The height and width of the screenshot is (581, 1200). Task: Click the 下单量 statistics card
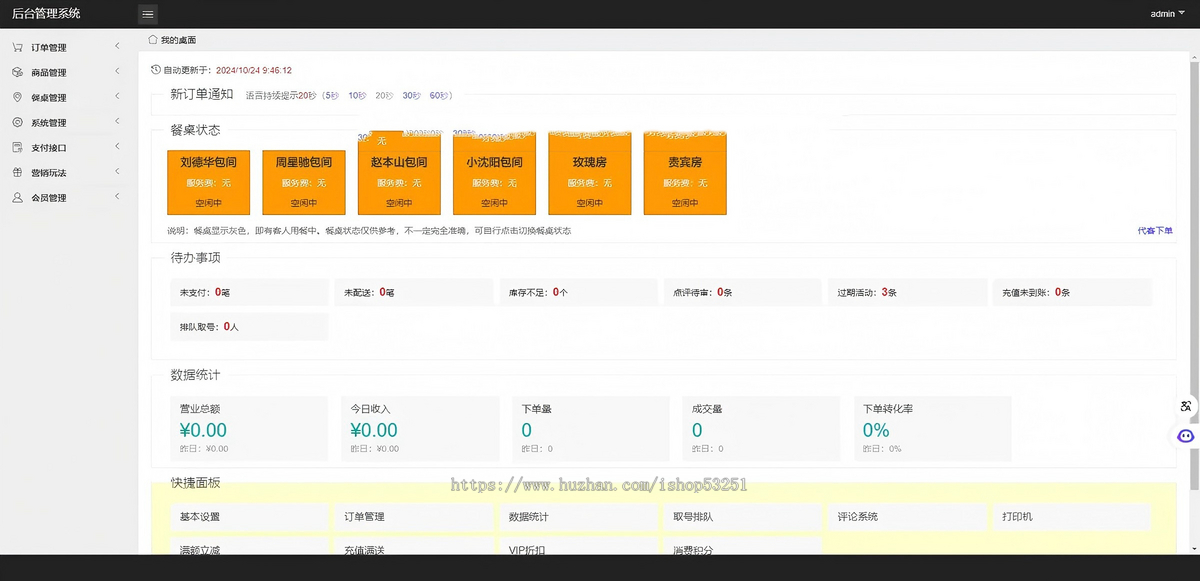click(592, 428)
